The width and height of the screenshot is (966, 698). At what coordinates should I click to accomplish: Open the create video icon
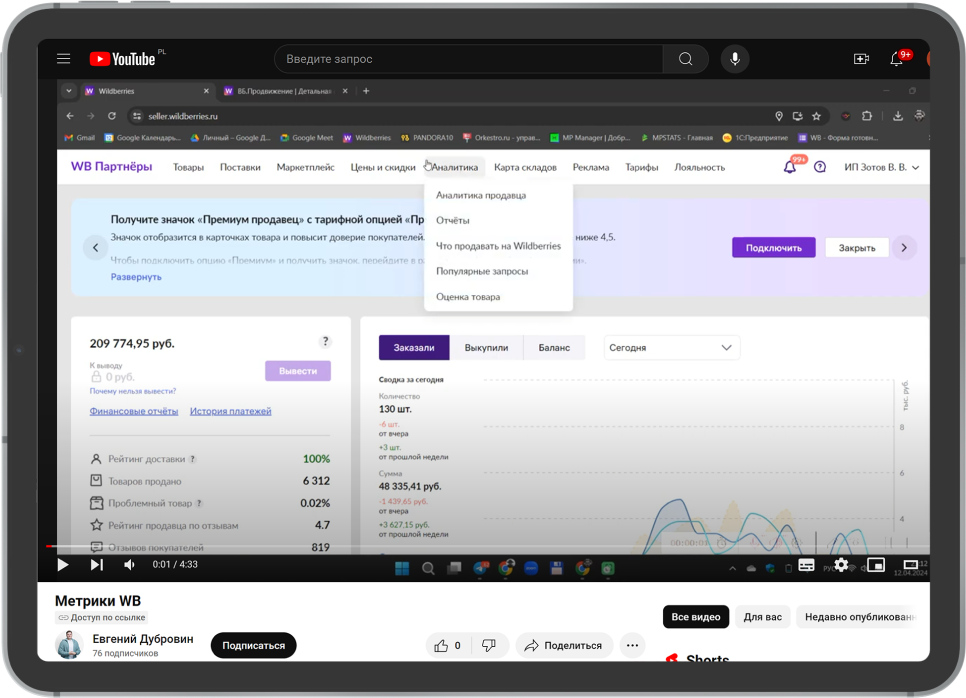(x=861, y=59)
